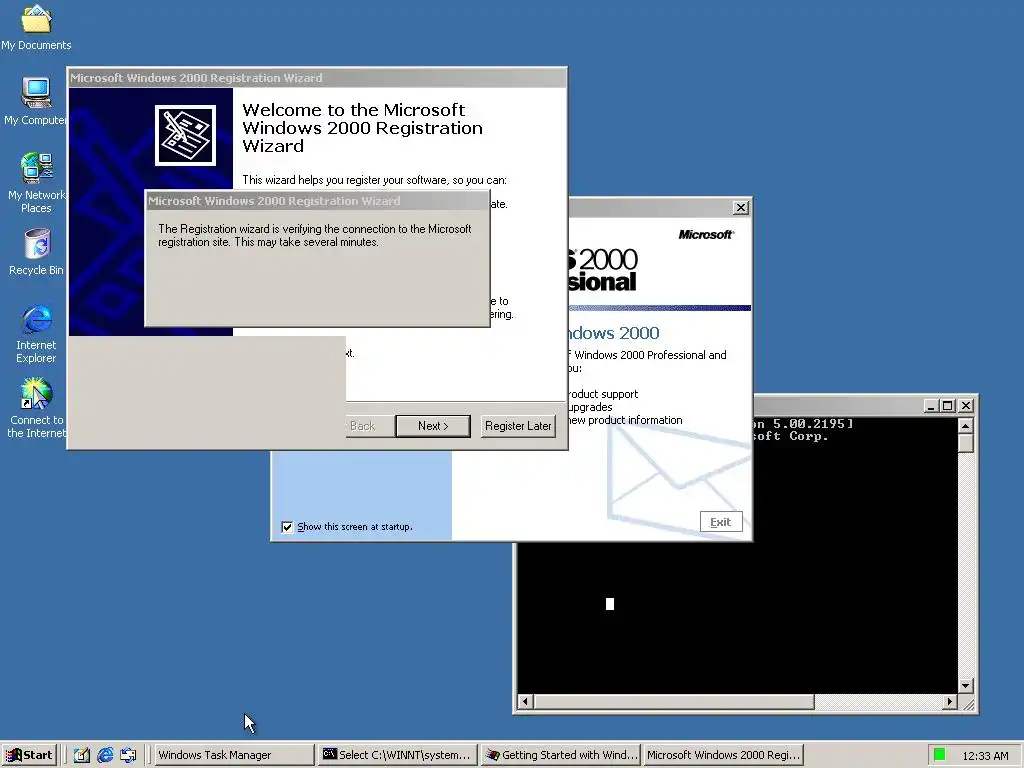Image resolution: width=1024 pixels, height=768 pixels.
Task: Click command prompt vertical scrollbar thumb
Action: (966, 443)
